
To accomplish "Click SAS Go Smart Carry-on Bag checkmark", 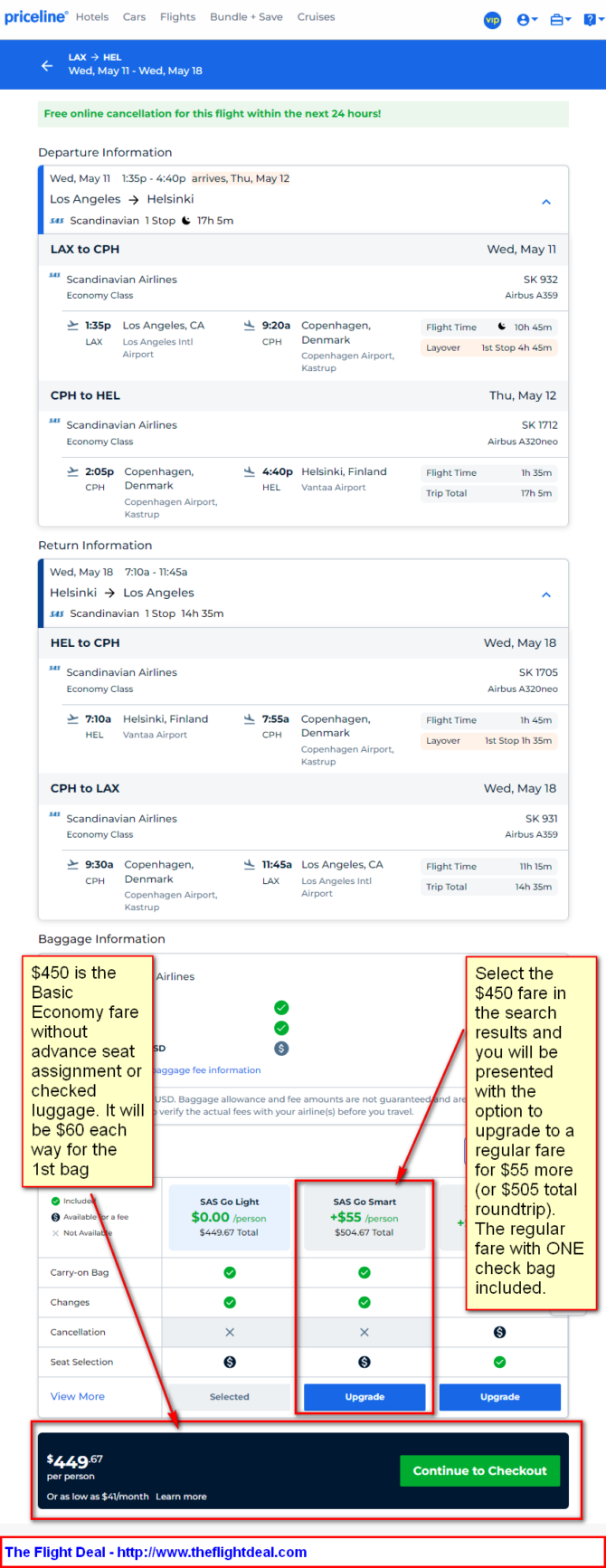I will 365,1272.
